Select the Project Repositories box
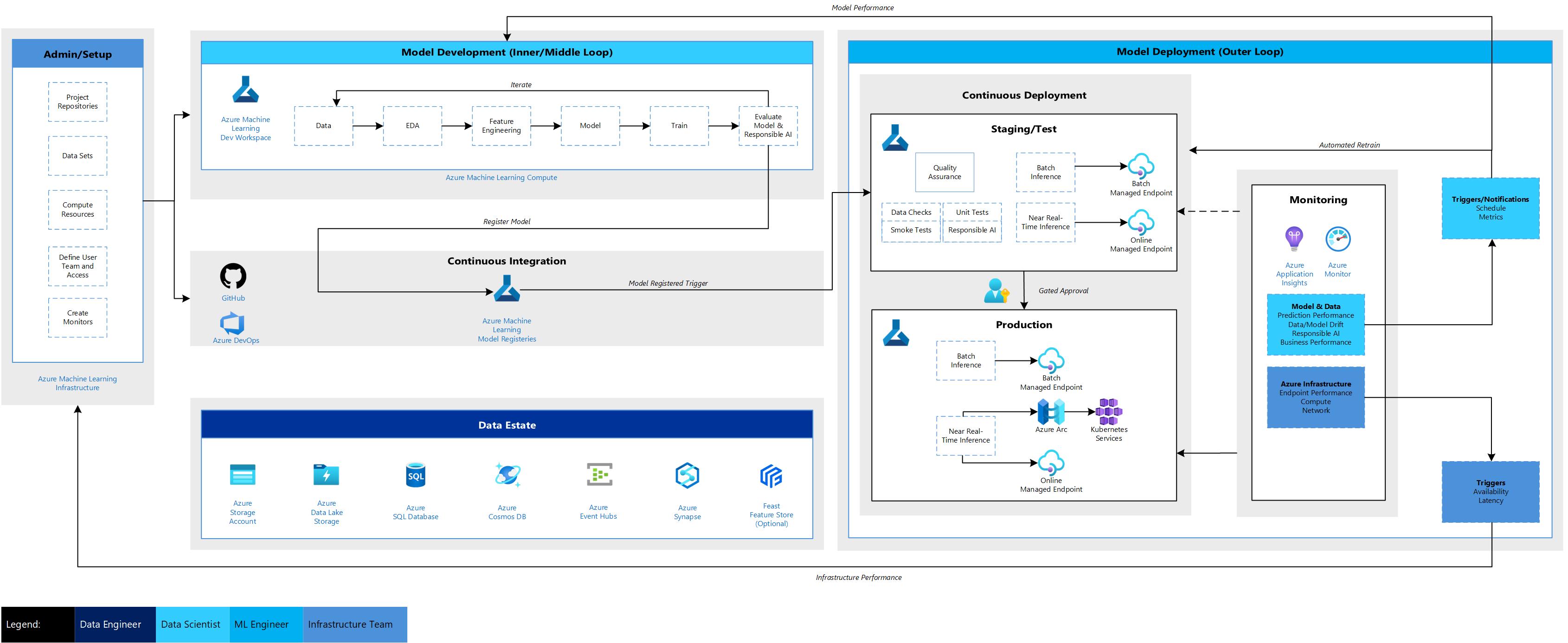This screenshot has width=1568, height=643. point(77,102)
